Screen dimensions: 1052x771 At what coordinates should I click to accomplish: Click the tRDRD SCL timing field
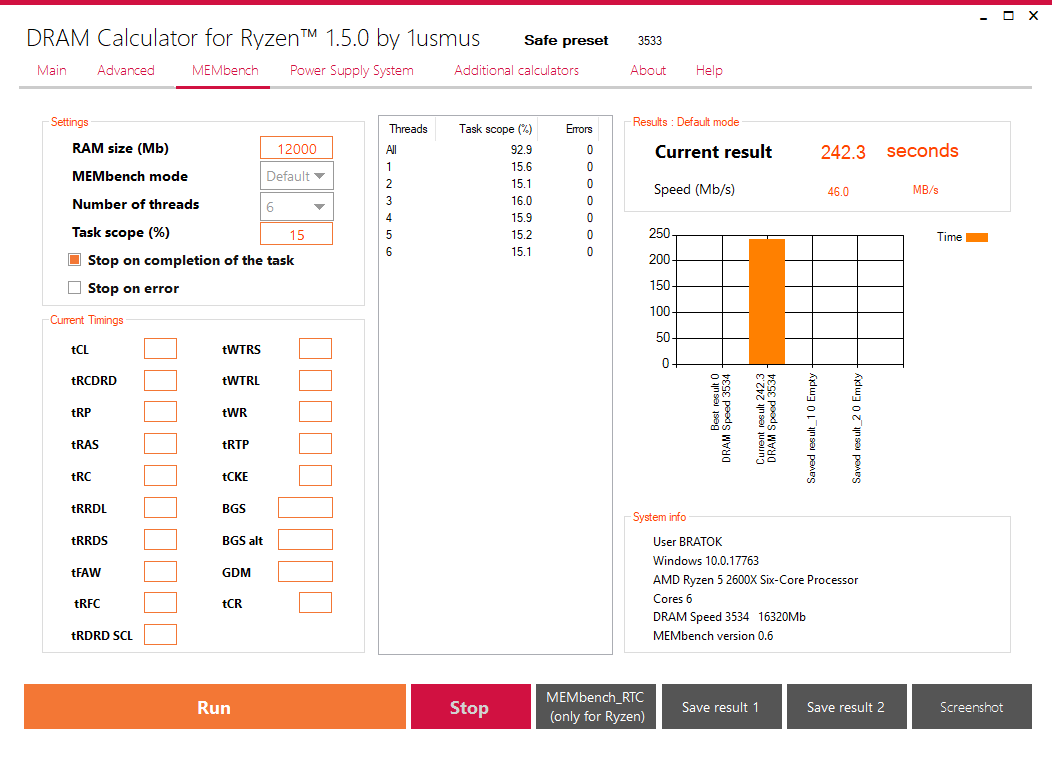[x=160, y=635]
